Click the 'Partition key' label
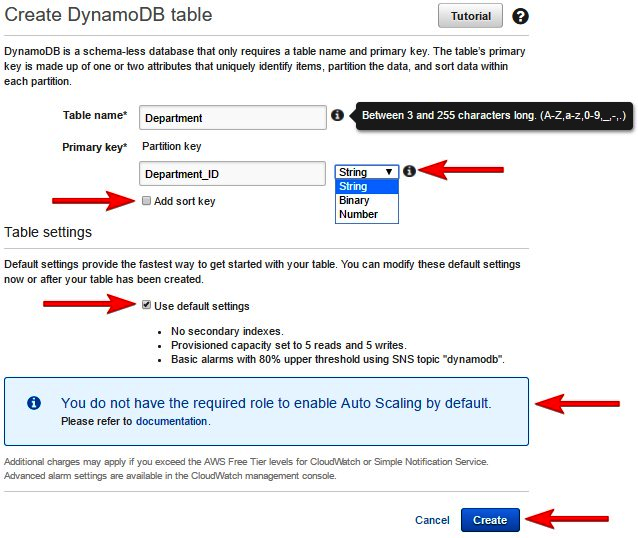This screenshot has height=538, width=638. [x=172, y=146]
